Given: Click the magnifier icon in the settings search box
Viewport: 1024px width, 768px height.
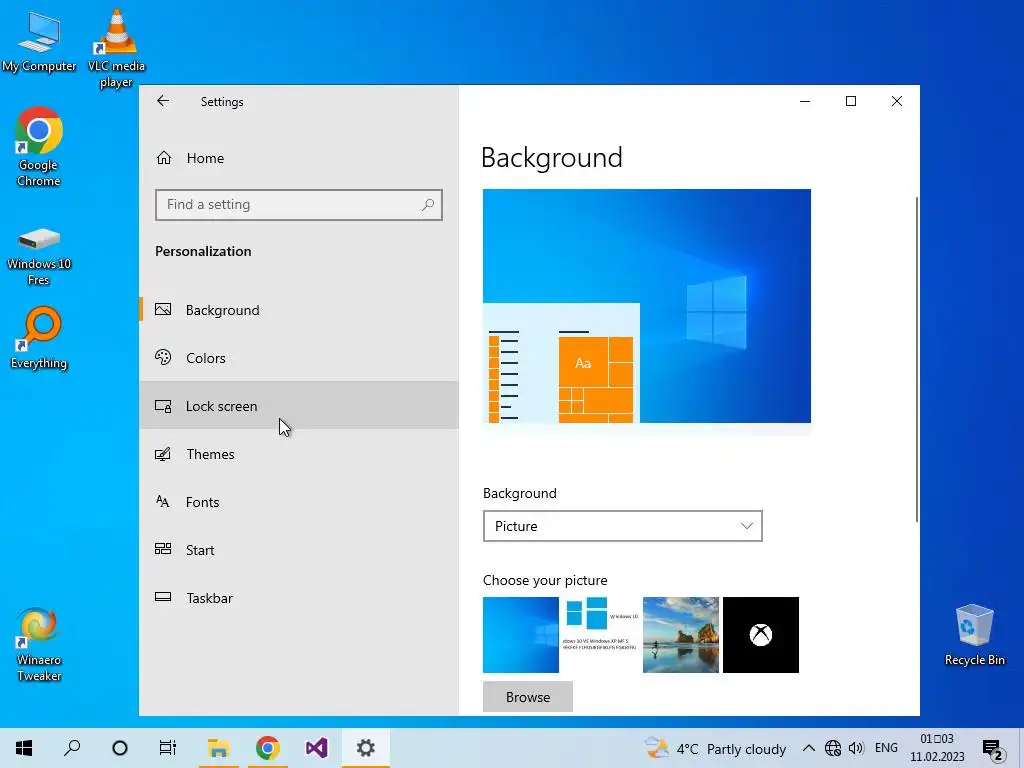Looking at the screenshot, I should 428,205.
